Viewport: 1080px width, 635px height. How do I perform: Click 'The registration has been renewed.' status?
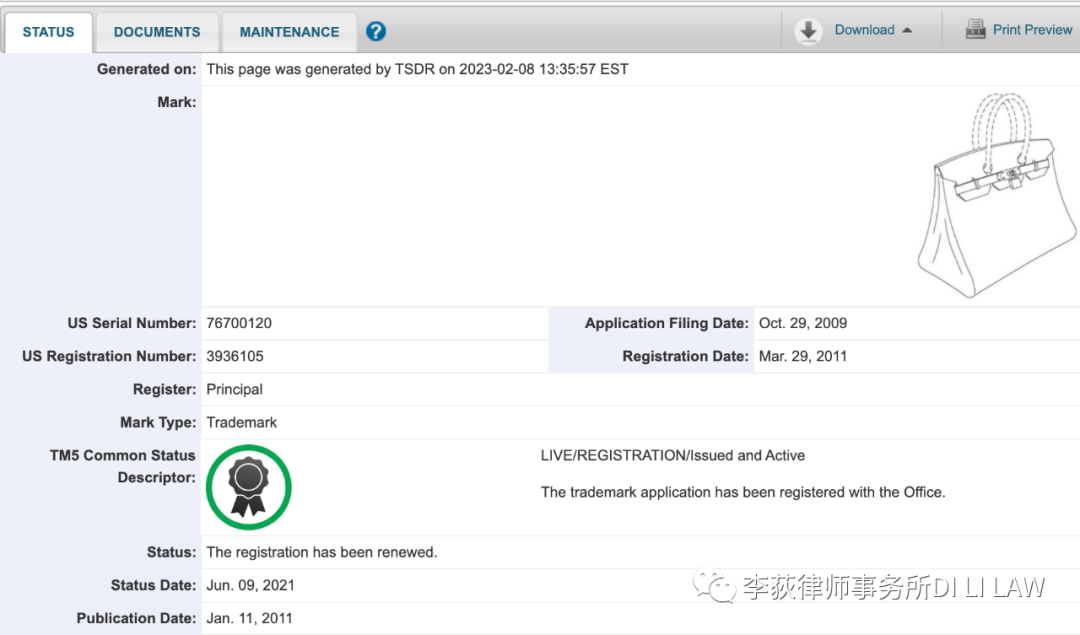point(322,552)
